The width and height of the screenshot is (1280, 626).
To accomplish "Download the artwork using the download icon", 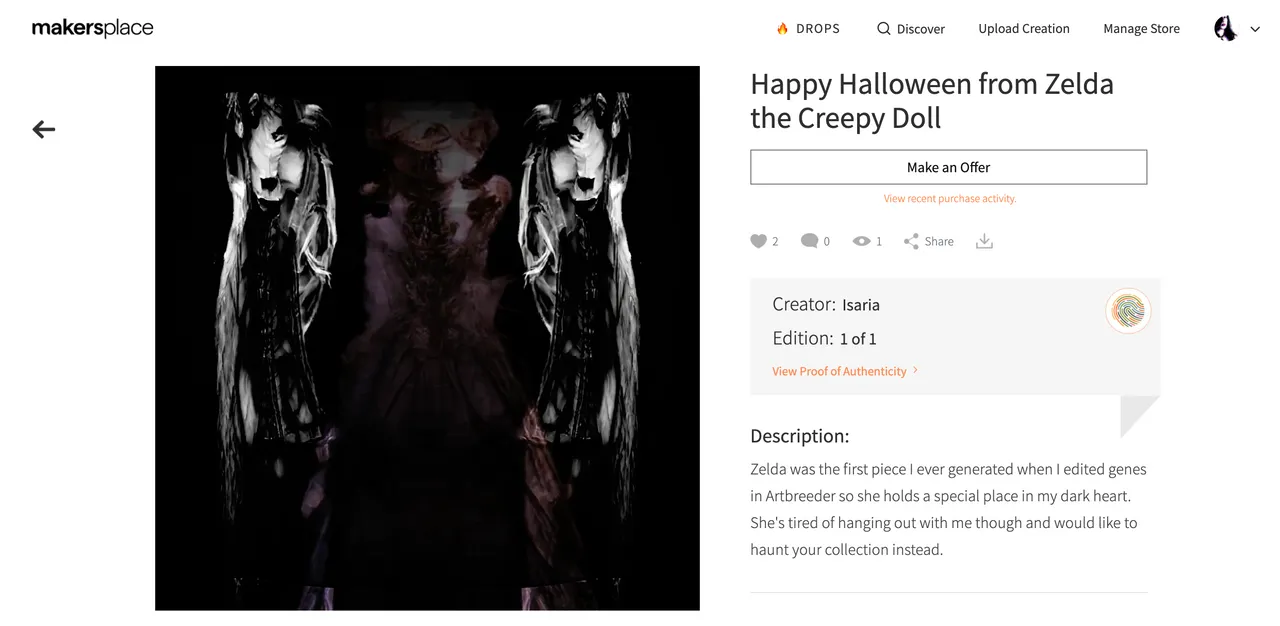I will point(984,241).
